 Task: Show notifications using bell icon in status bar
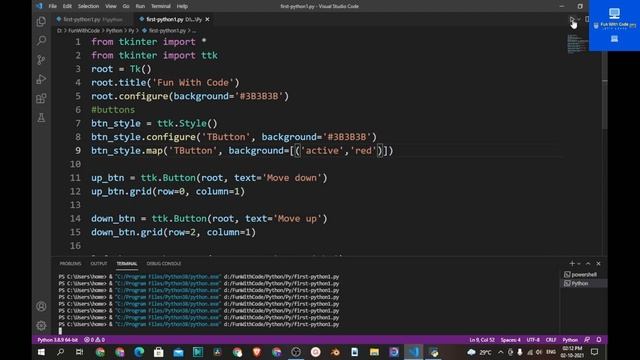click(599, 340)
